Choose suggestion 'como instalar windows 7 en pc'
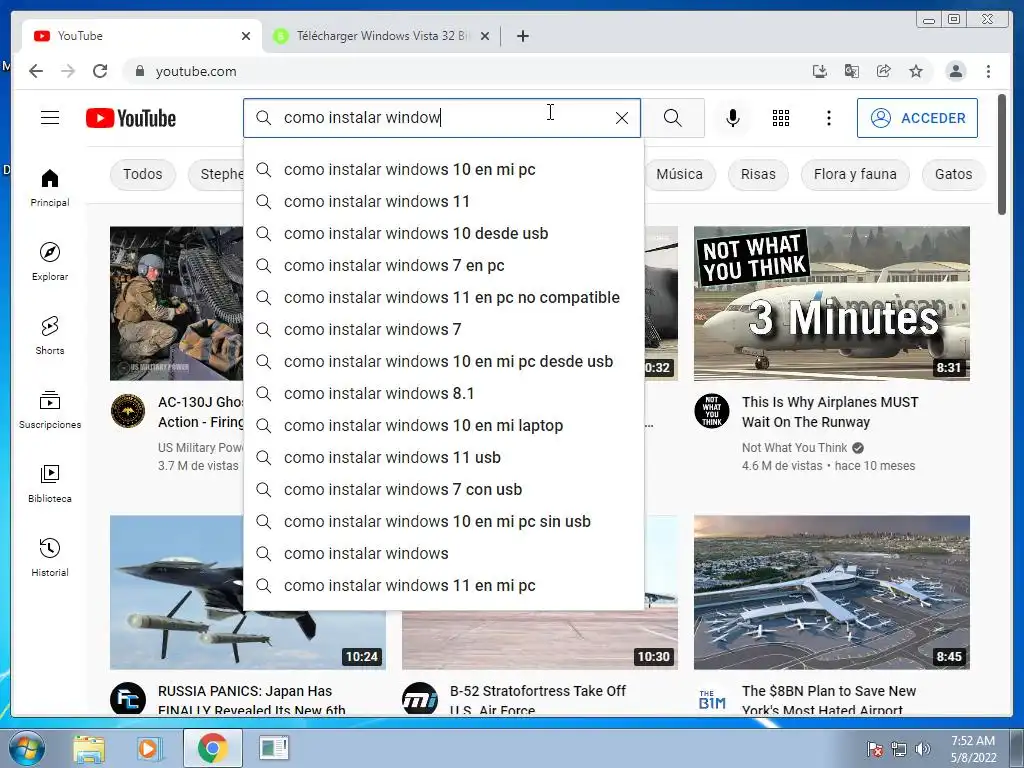 coord(443,266)
